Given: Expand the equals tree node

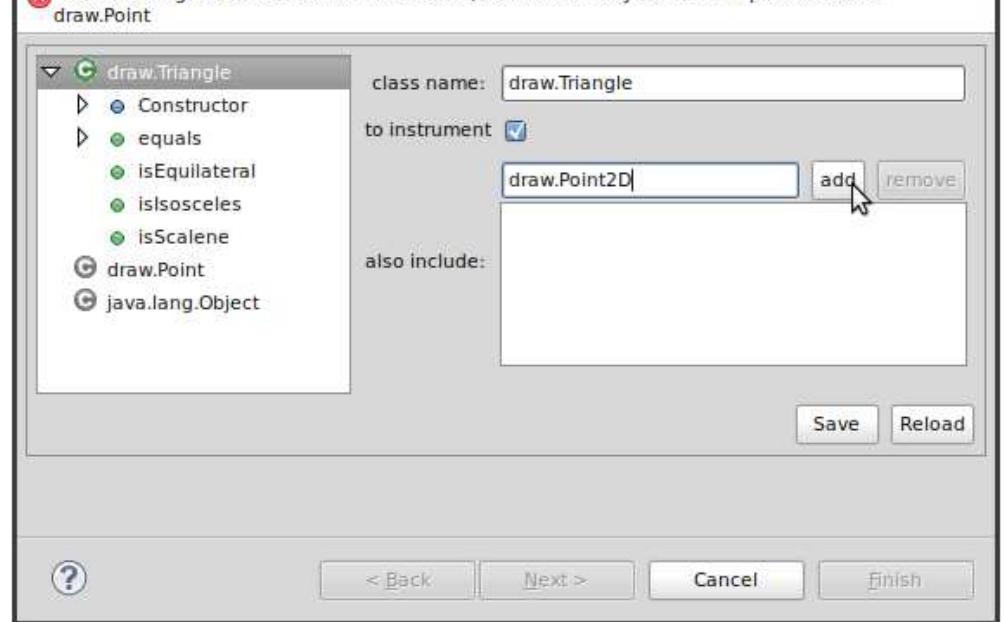Looking at the screenshot, I should 82,137.
